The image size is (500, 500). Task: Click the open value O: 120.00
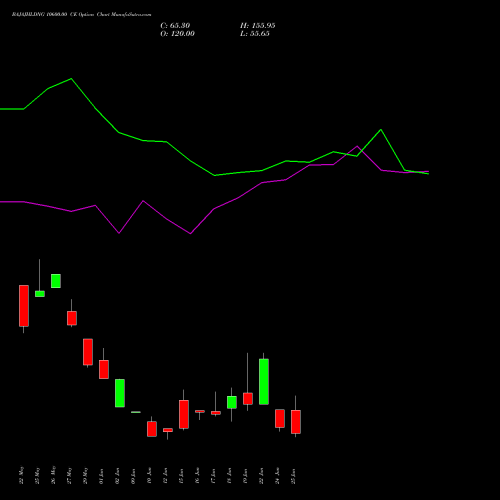pos(177,34)
